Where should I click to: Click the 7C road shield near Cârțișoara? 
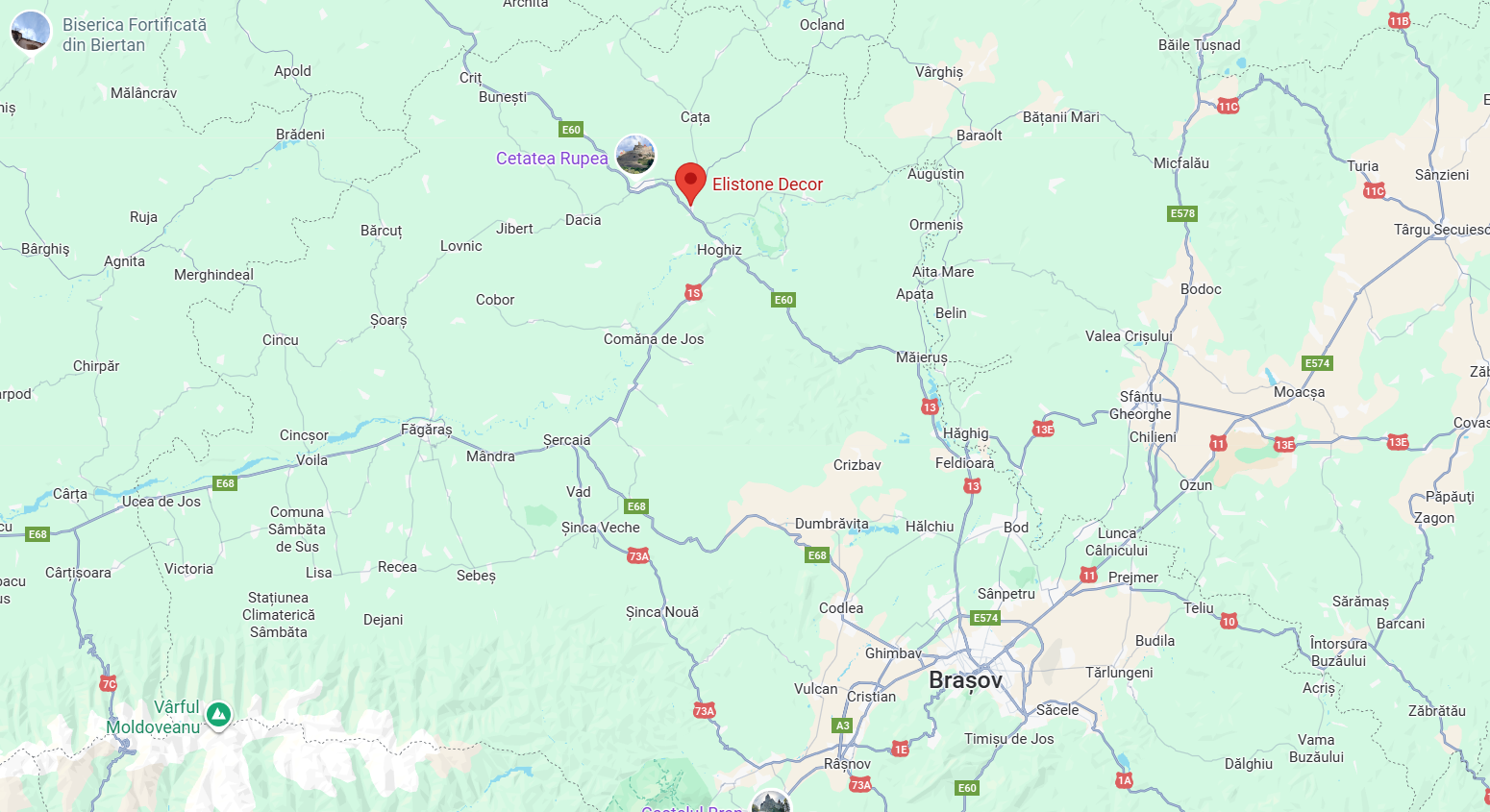[109, 683]
